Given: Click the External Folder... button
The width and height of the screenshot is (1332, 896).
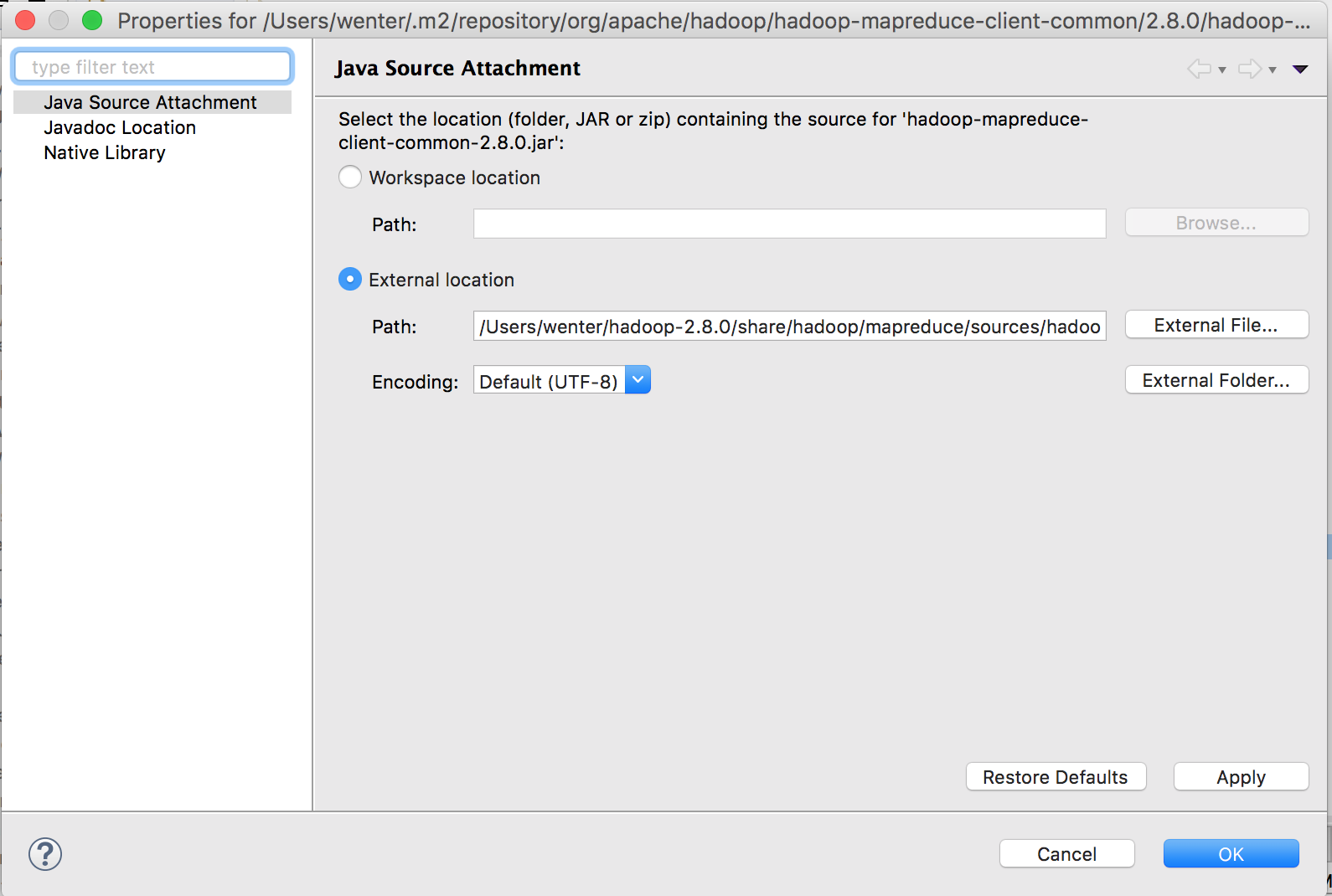Looking at the screenshot, I should pyautogui.click(x=1216, y=380).
